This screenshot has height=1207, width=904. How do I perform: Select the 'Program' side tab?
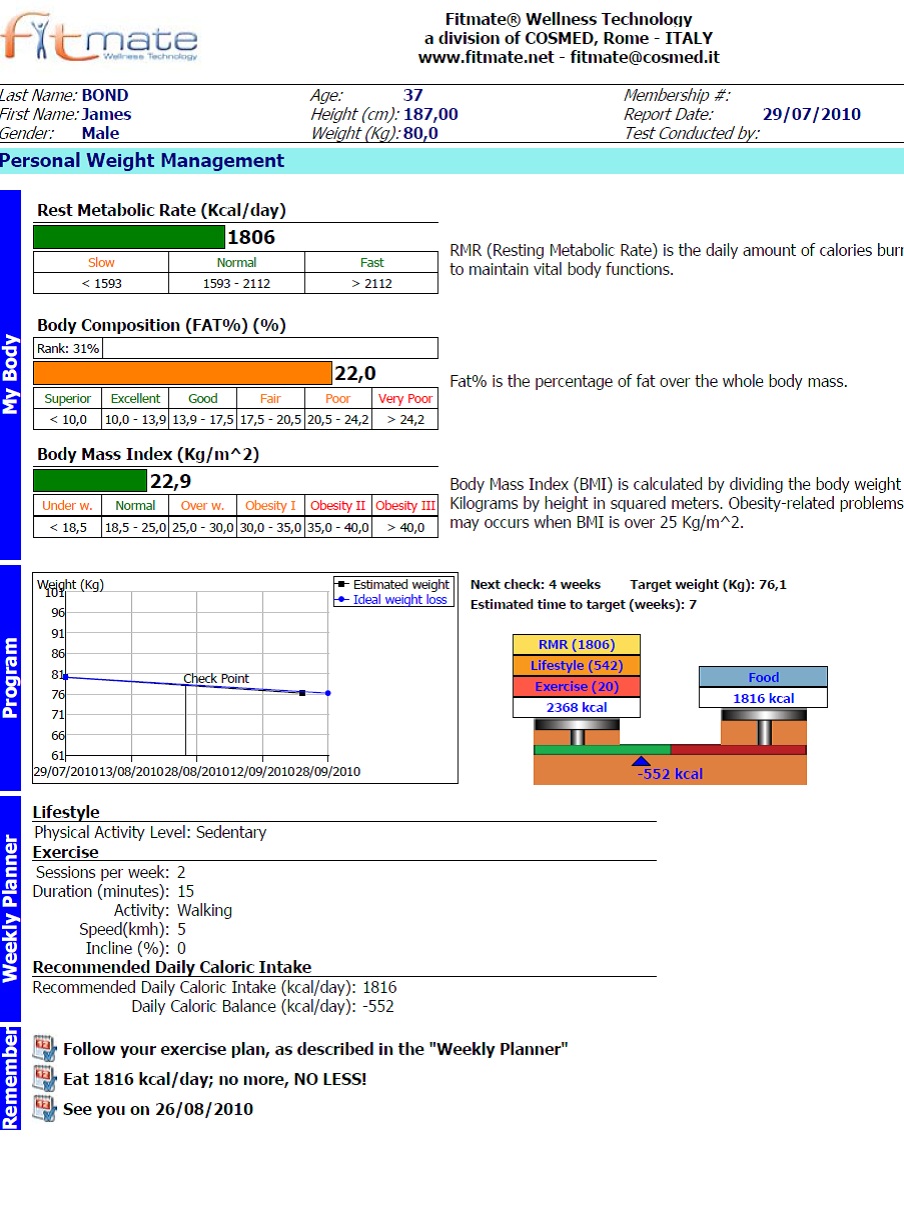point(10,678)
